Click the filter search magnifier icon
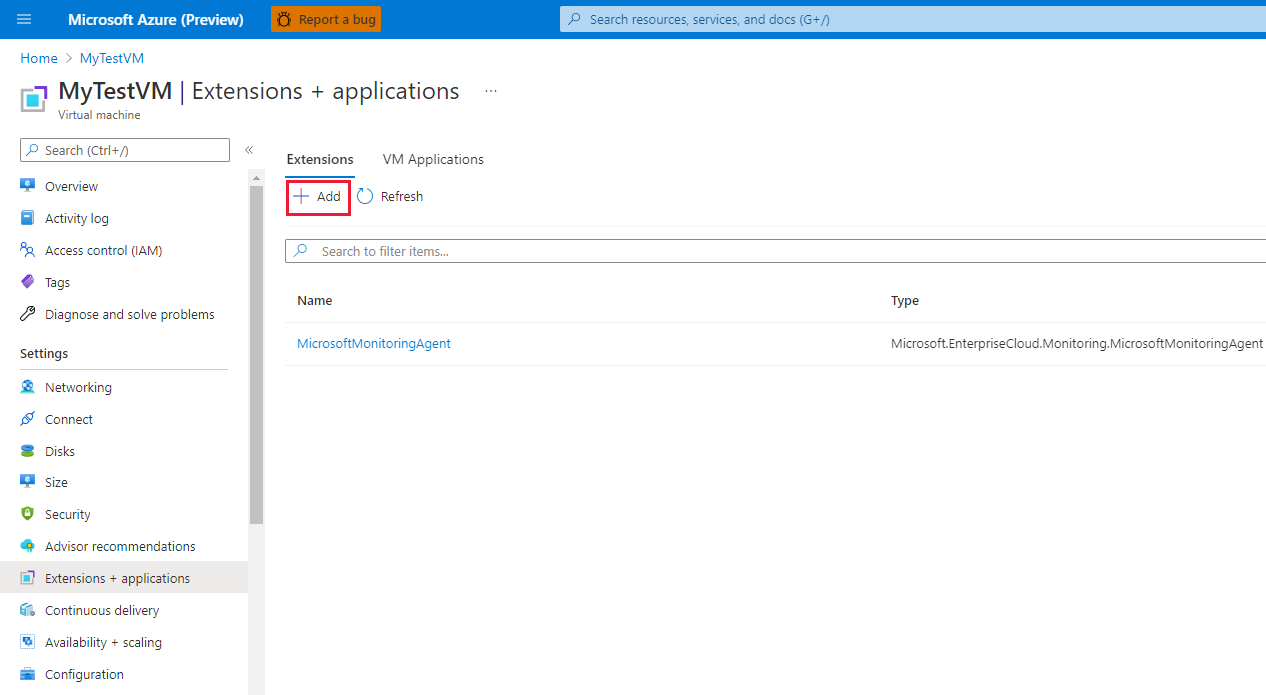 click(301, 251)
